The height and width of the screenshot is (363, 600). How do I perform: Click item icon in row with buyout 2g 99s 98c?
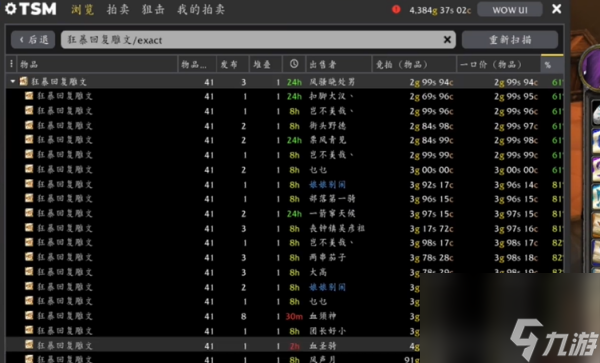[x=29, y=140]
